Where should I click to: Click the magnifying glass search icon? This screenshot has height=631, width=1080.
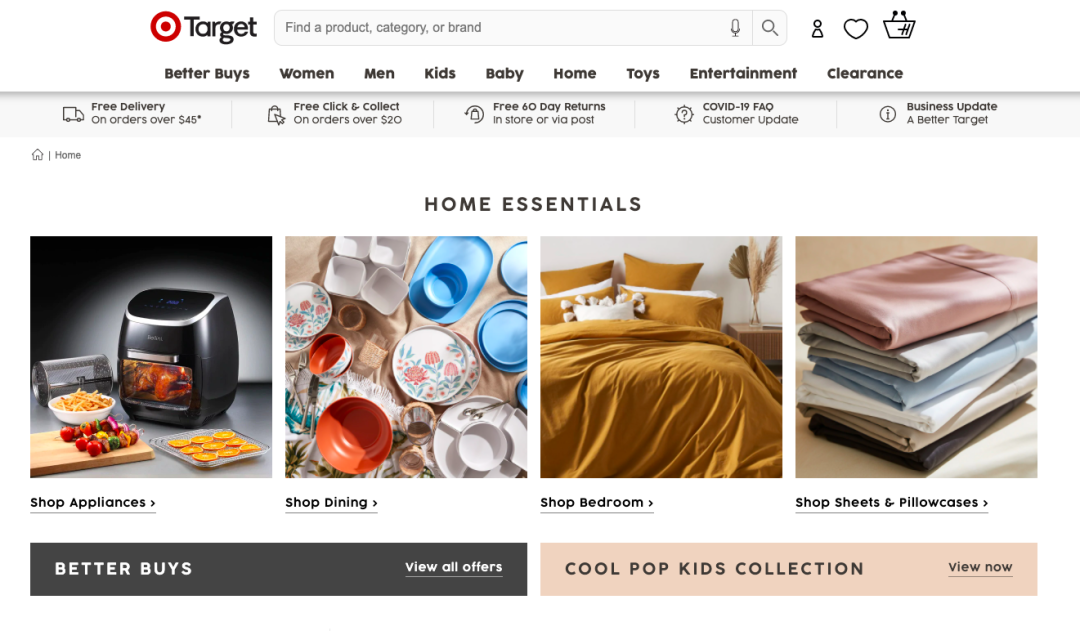click(x=769, y=28)
